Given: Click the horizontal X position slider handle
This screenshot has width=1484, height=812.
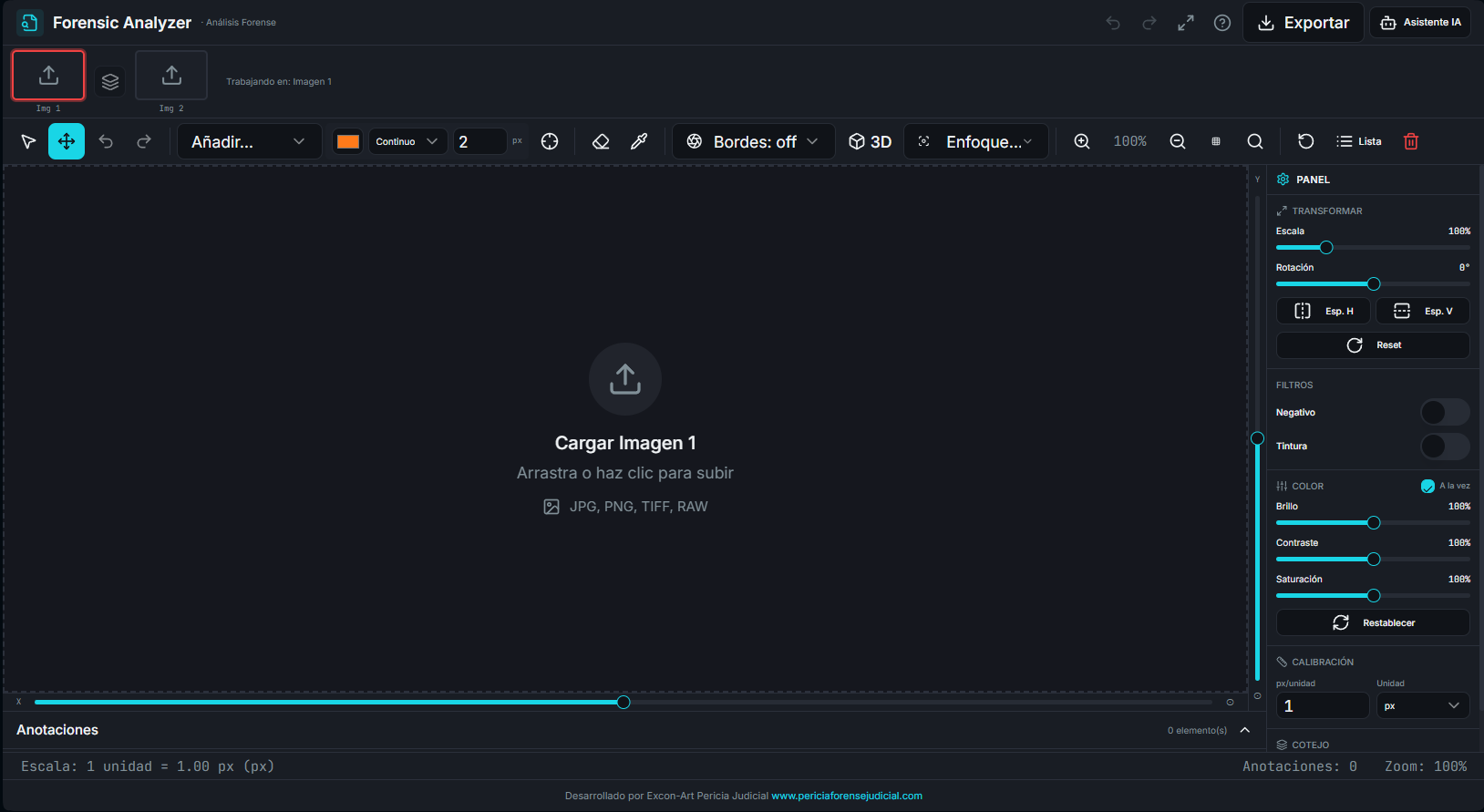Looking at the screenshot, I should 623,702.
